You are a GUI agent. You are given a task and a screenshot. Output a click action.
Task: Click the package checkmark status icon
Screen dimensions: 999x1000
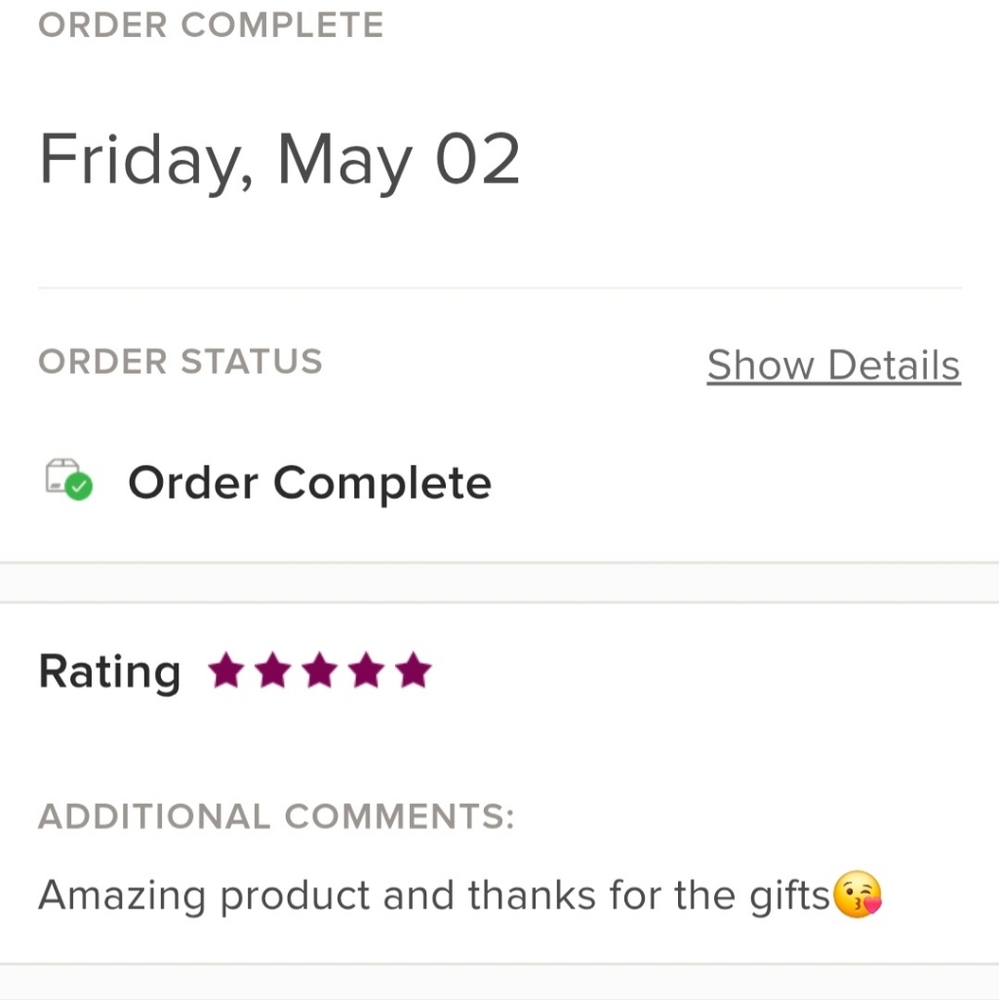click(x=69, y=479)
